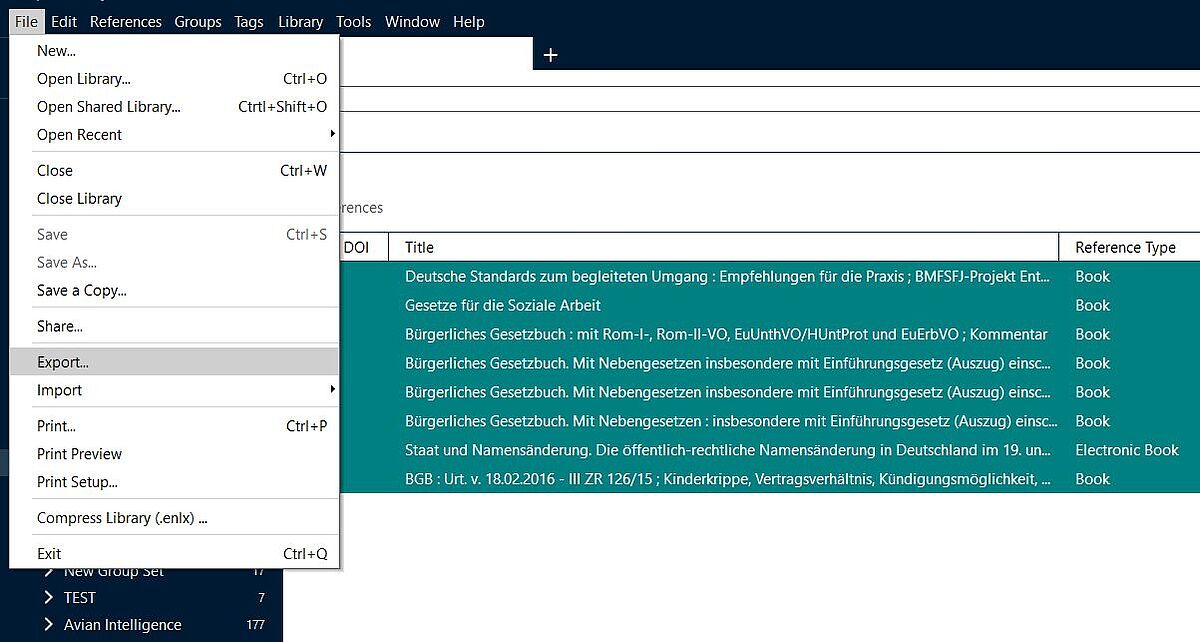Open the Help menu
Image resolution: width=1200 pixels, height=642 pixels.
pos(469,21)
